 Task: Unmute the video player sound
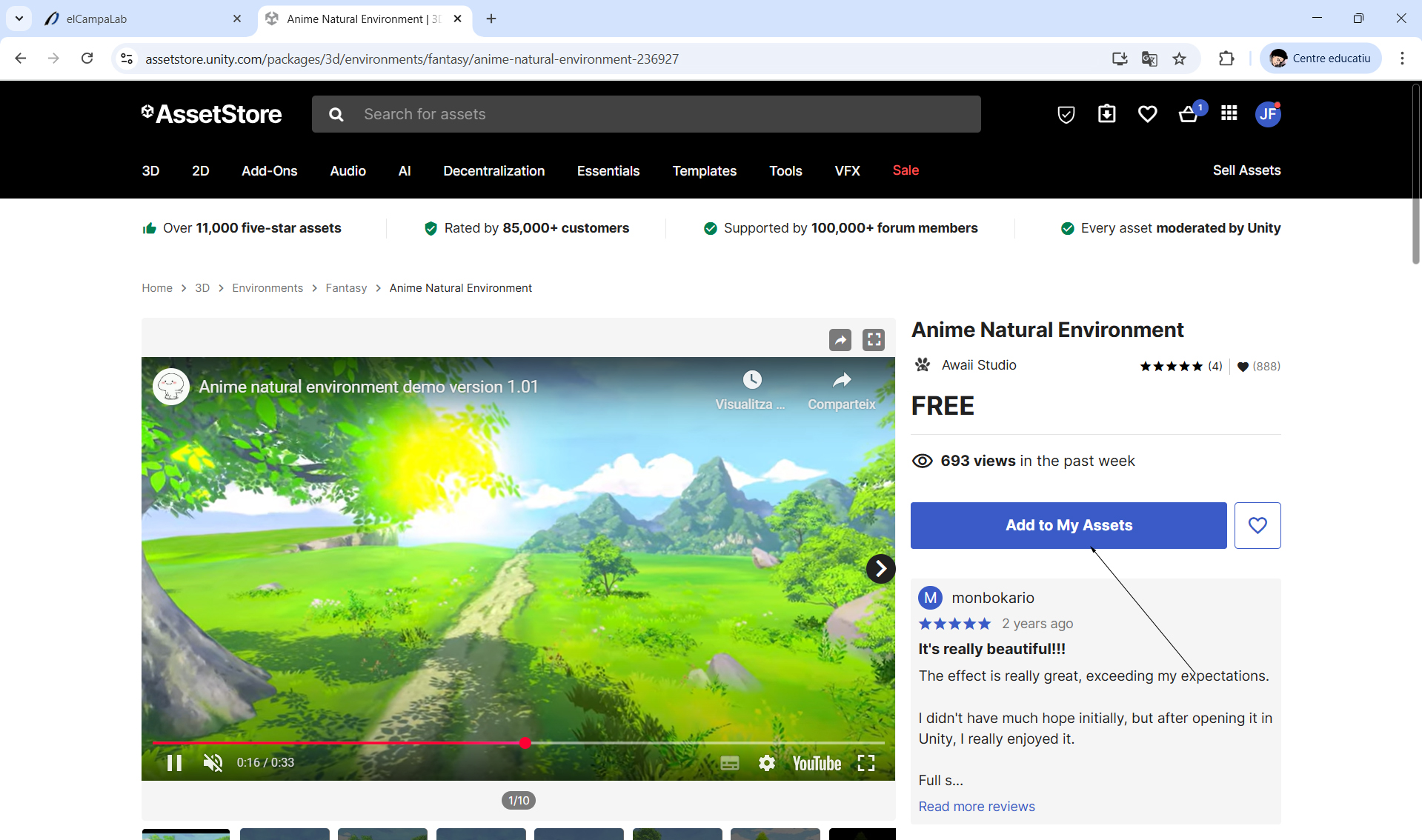click(x=213, y=763)
